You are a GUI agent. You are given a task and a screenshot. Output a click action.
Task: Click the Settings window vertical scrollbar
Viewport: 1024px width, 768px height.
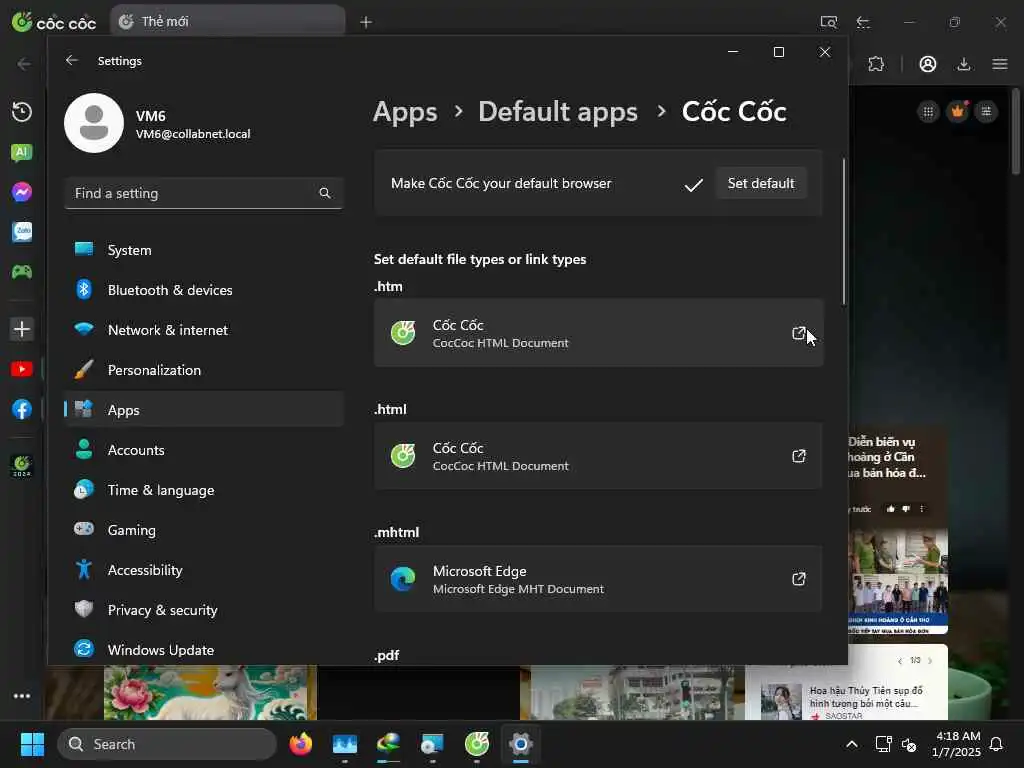coord(844,231)
